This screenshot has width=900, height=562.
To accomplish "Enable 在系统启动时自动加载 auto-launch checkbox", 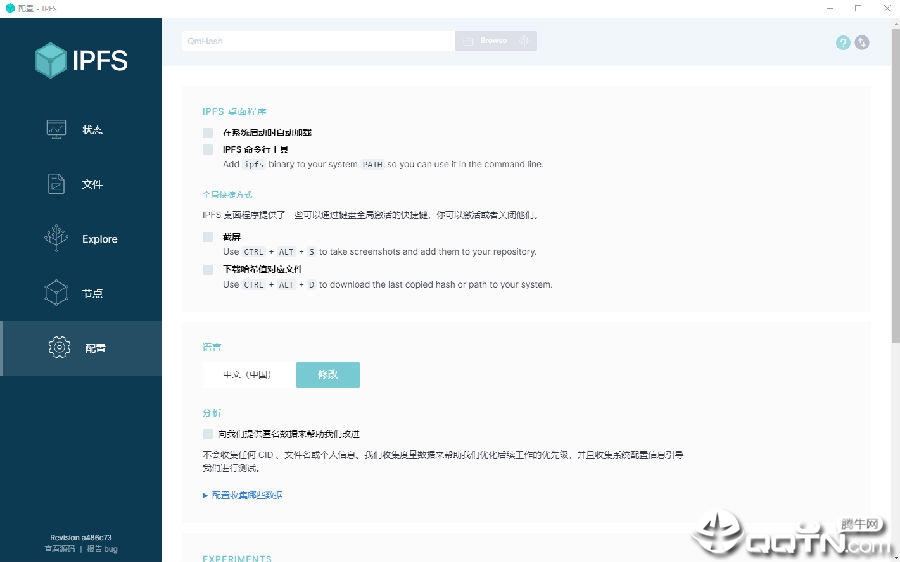I will (x=208, y=133).
